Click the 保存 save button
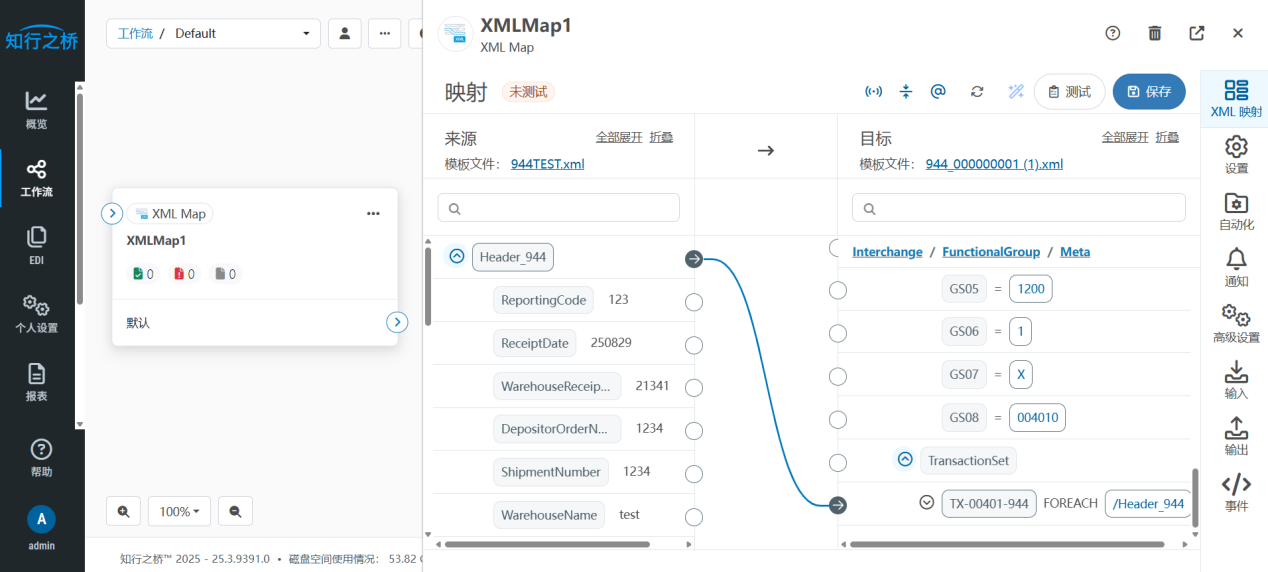 pyautogui.click(x=1148, y=92)
